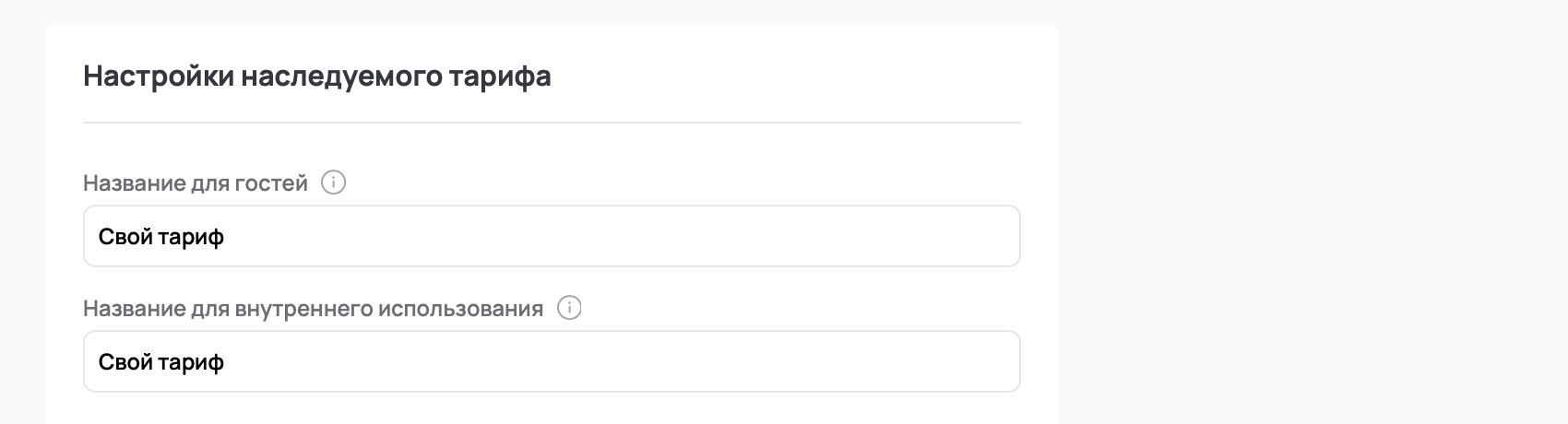Click the "Название для гостей" label
This screenshot has width=1568, height=424.
pyautogui.click(x=196, y=183)
